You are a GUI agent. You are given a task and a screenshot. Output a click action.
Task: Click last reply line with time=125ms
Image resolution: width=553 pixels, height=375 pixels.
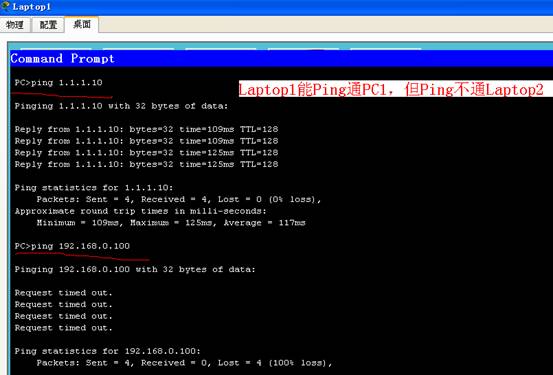[146, 164]
